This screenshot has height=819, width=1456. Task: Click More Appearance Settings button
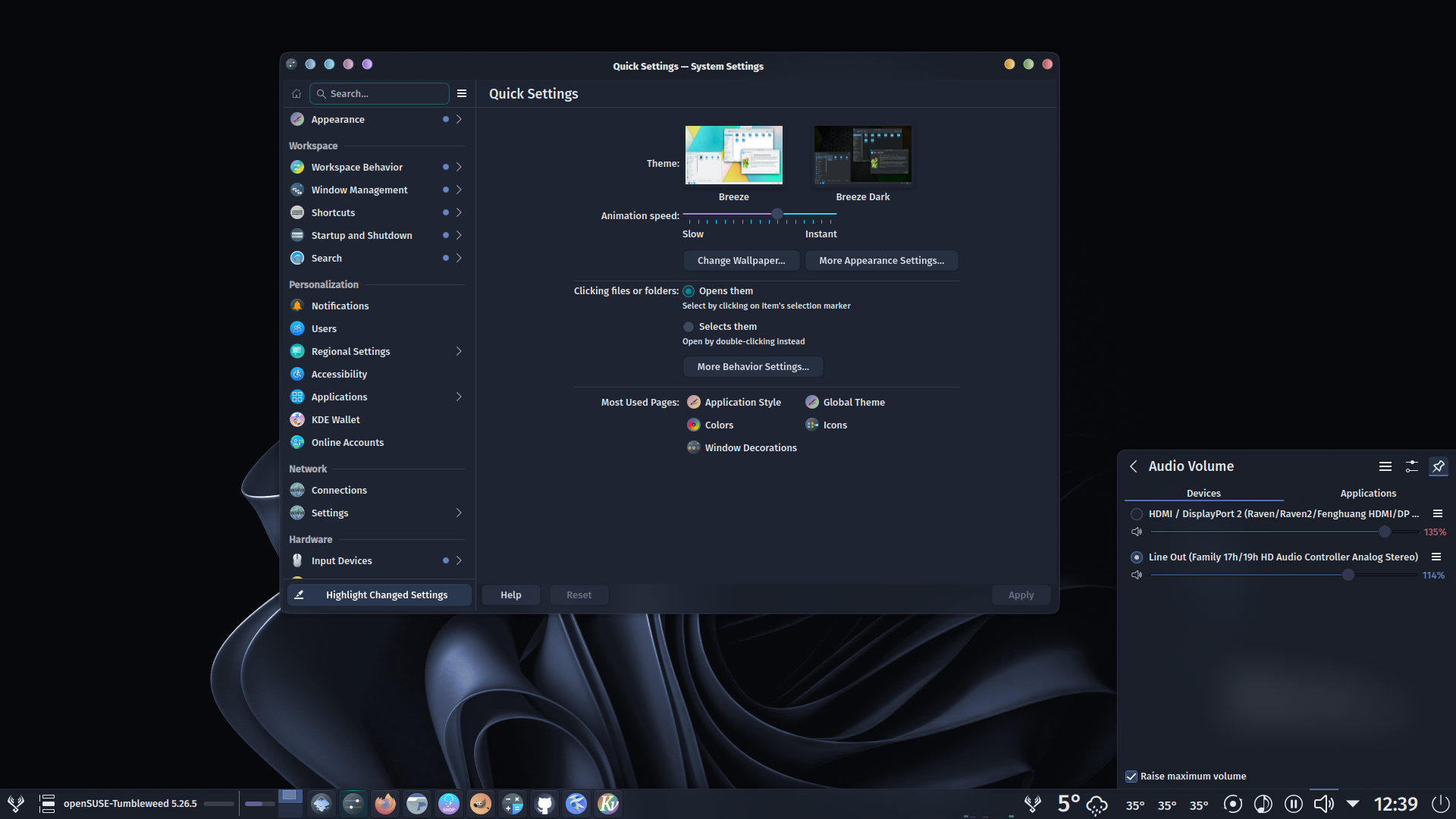[x=881, y=260]
